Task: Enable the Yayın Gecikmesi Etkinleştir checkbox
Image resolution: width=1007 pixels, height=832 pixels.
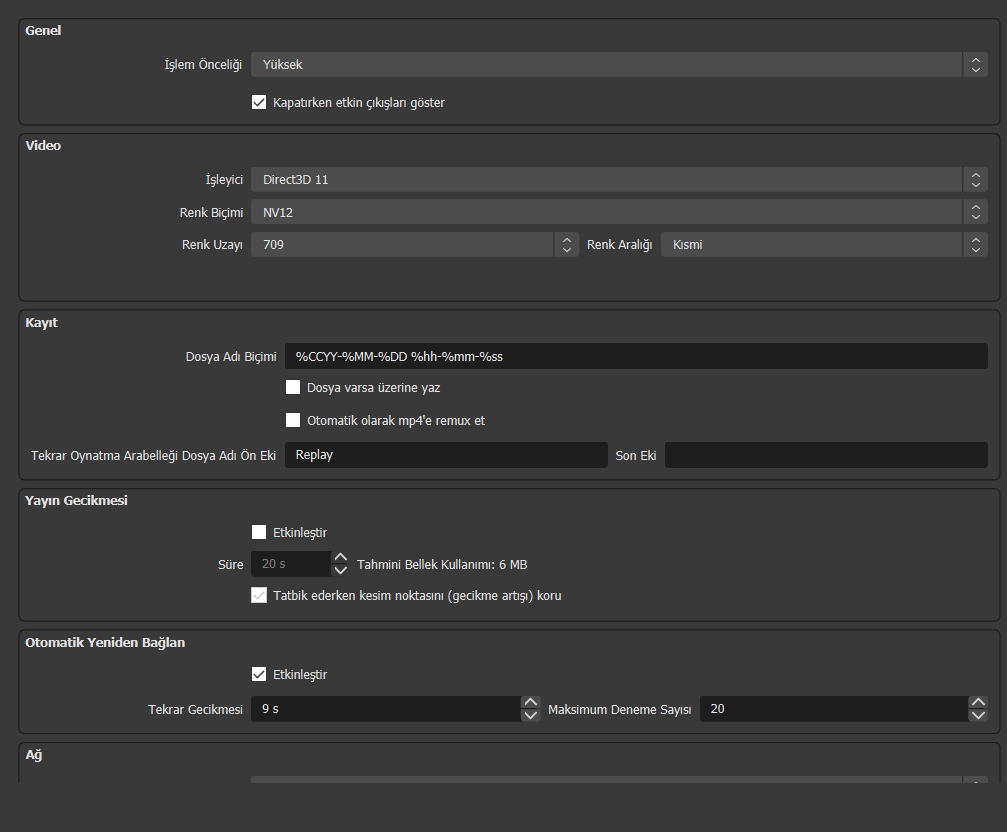Action: tap(259, 532)
